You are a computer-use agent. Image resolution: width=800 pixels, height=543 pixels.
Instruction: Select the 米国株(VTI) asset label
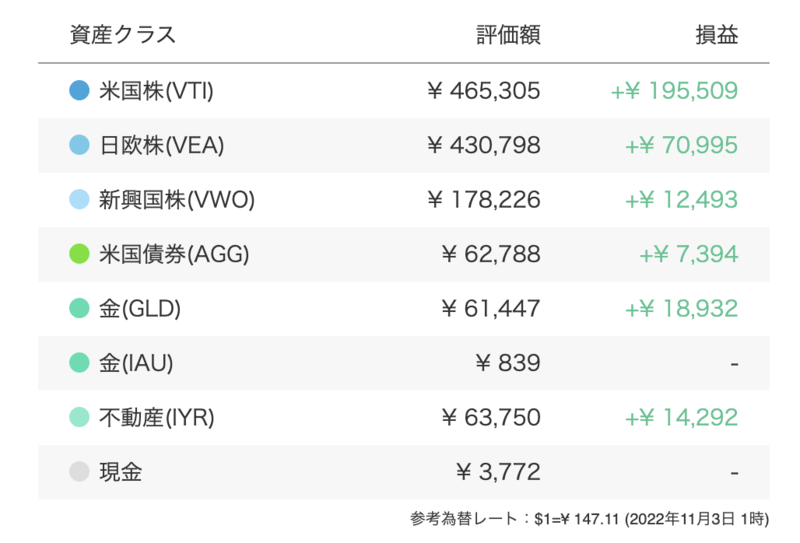pyautogui.click(x=156, y=91)
